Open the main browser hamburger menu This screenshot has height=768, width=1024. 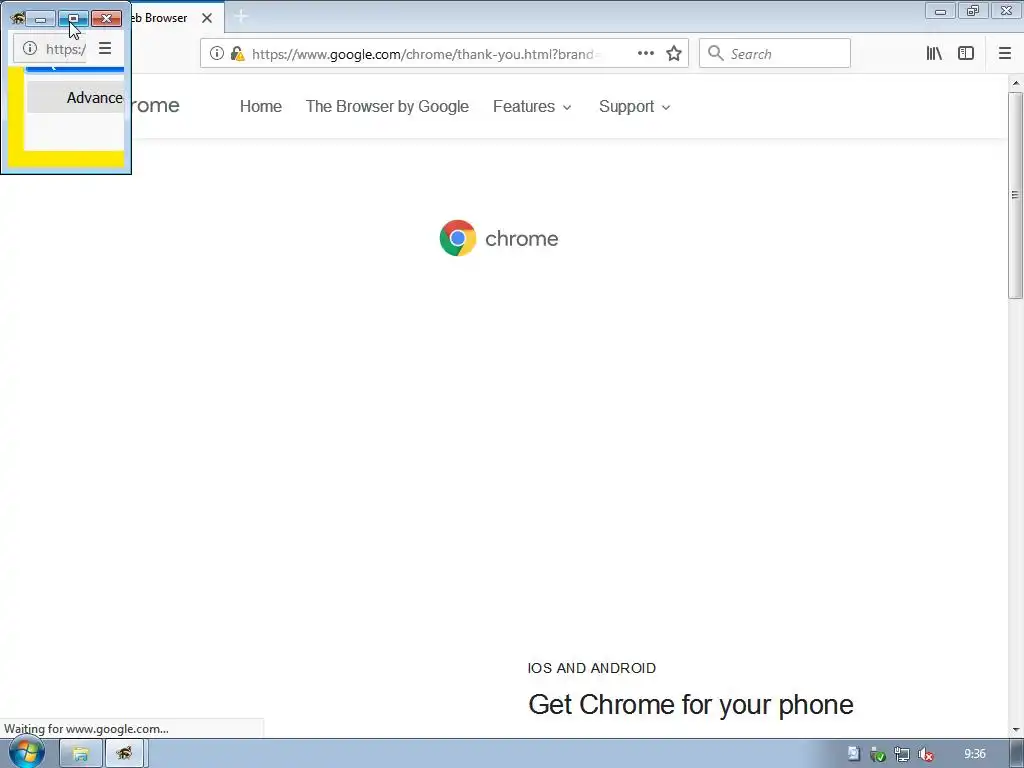pos(1005,54)
